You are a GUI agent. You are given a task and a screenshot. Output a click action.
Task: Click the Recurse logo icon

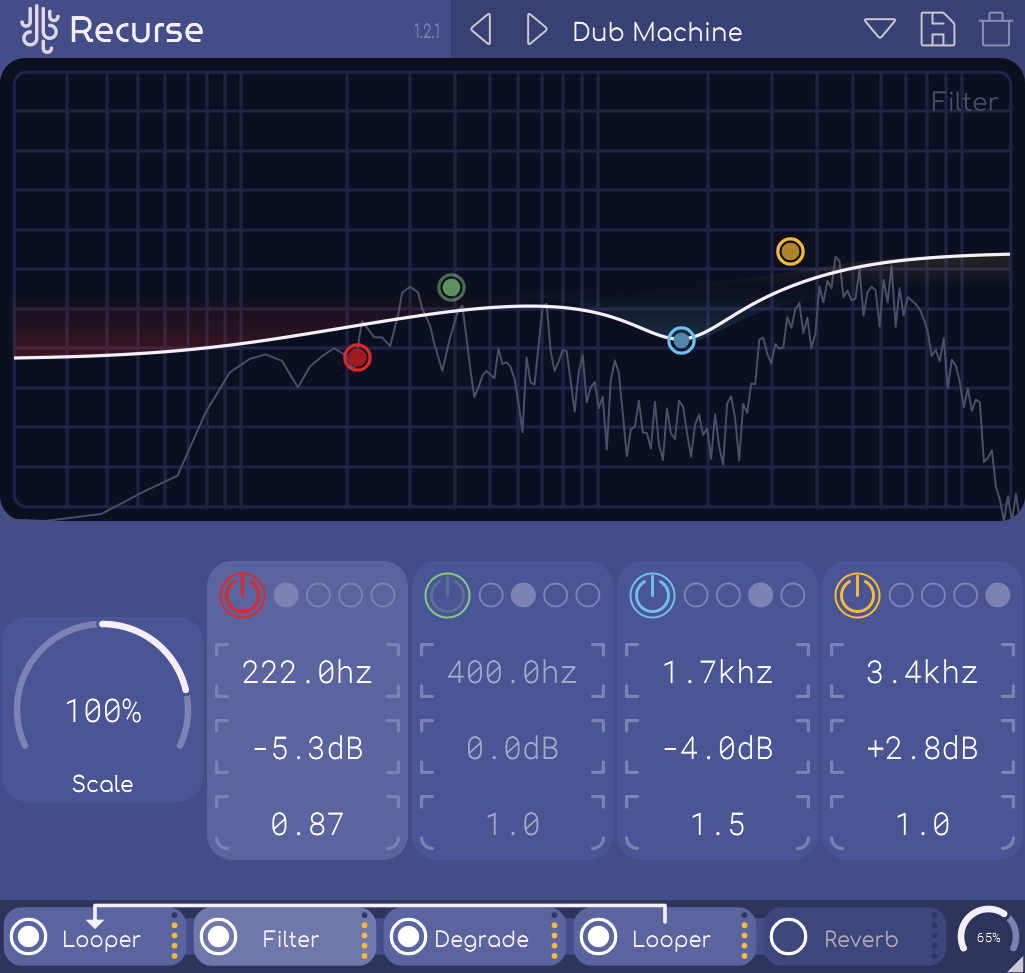[39, 29]
